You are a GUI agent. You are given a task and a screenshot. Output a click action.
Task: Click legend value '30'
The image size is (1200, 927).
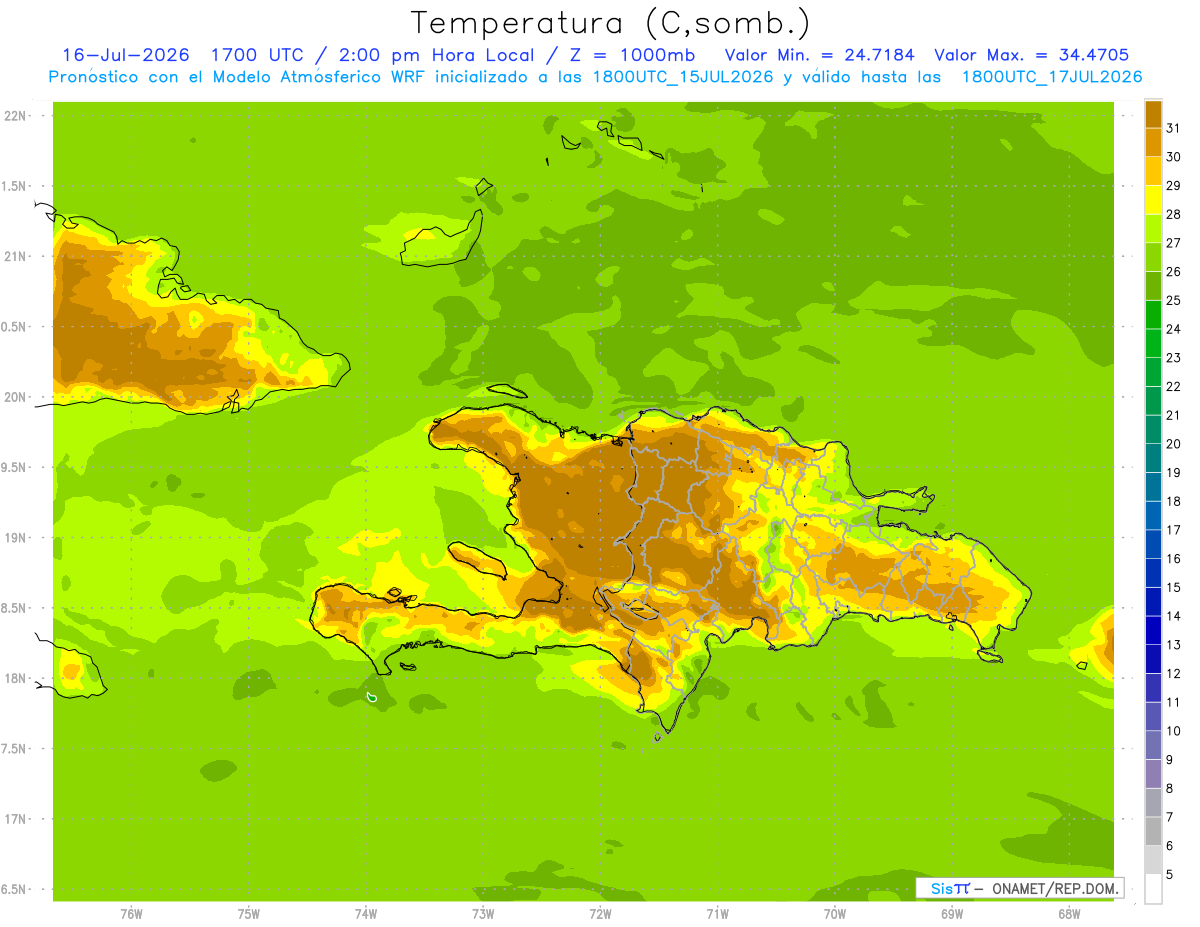point(1174,157)
